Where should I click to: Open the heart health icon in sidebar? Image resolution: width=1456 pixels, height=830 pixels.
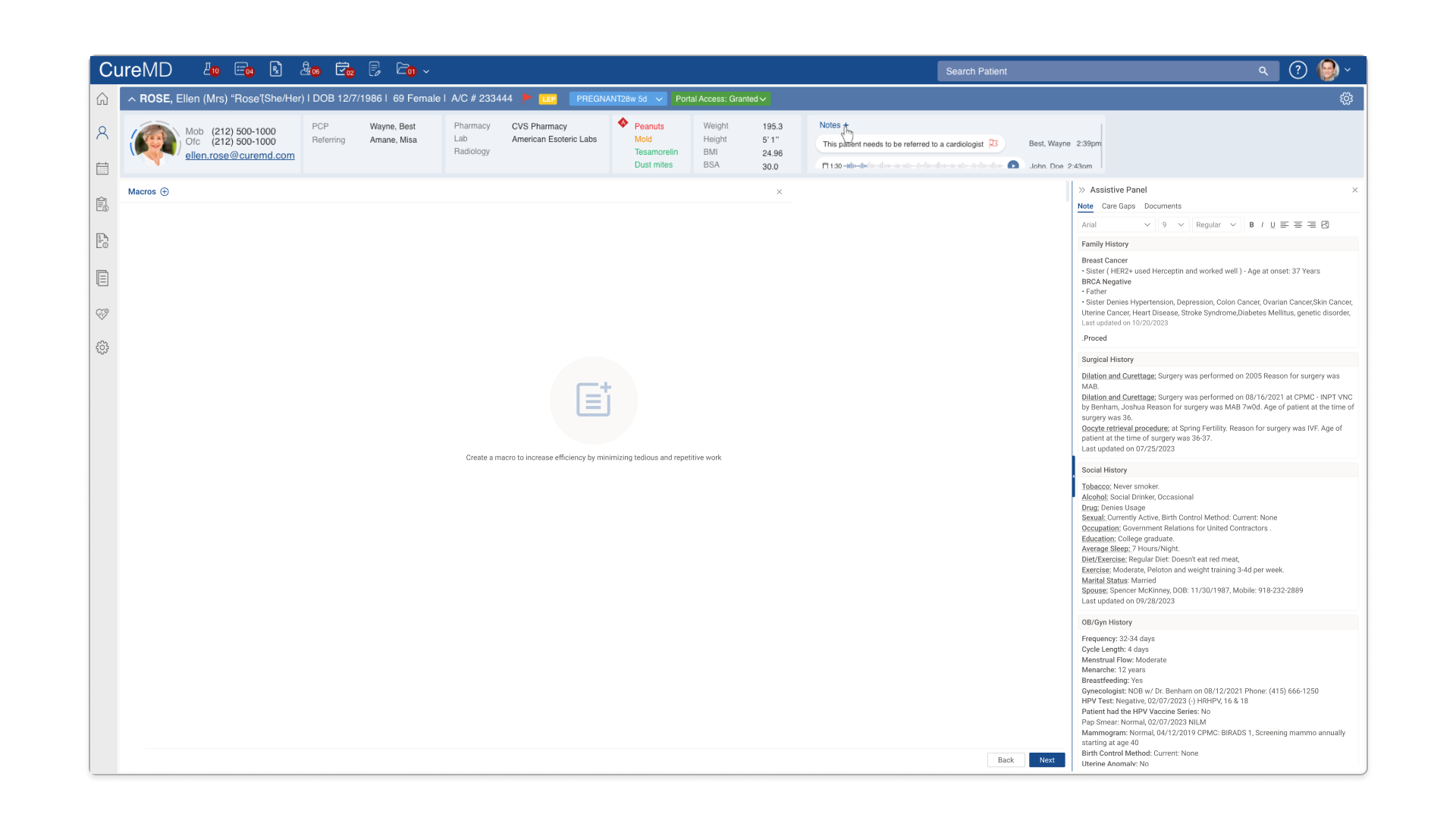[102, 313]
